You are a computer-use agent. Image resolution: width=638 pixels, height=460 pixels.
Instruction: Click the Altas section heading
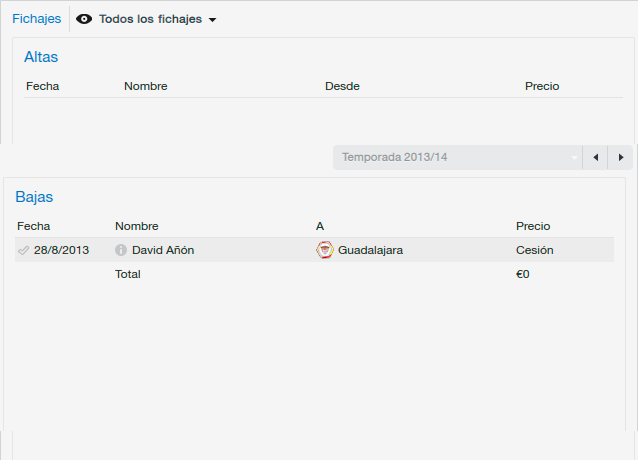[41, 57]
